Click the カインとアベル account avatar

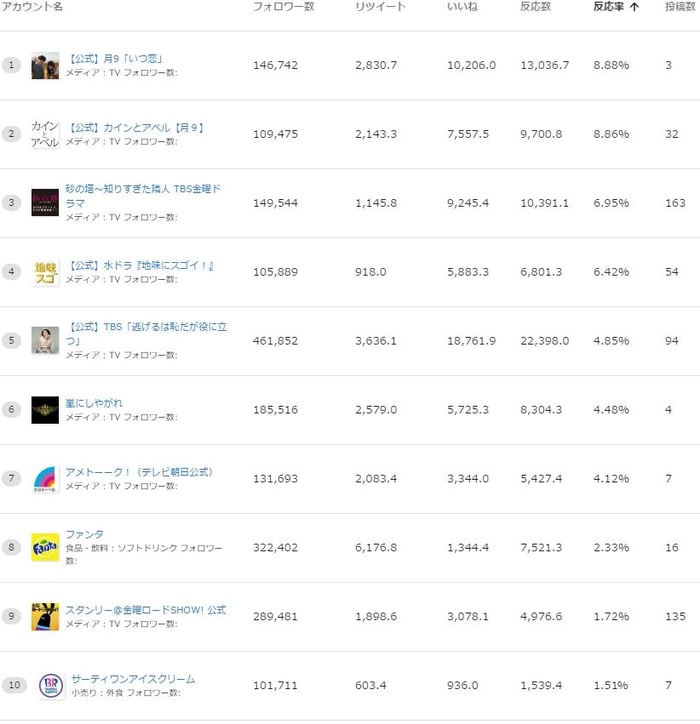point(45,134)
